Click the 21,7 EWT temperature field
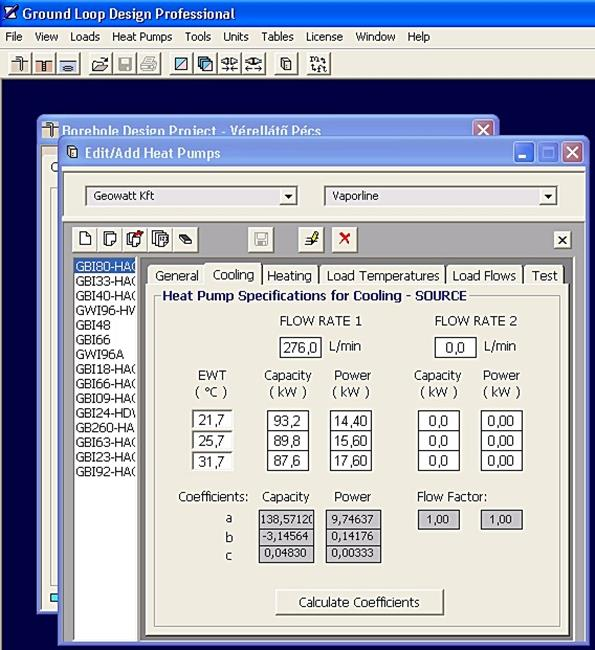The image size is (595, 650). point(212,420)
